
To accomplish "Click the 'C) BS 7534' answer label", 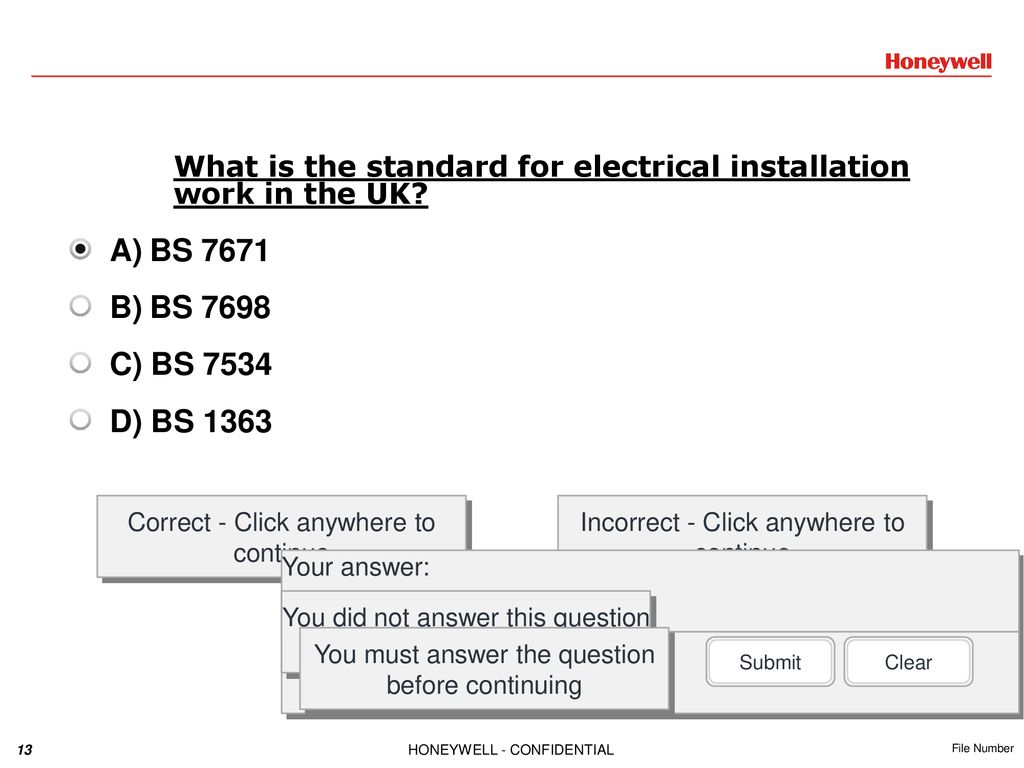I will point(191,364).
